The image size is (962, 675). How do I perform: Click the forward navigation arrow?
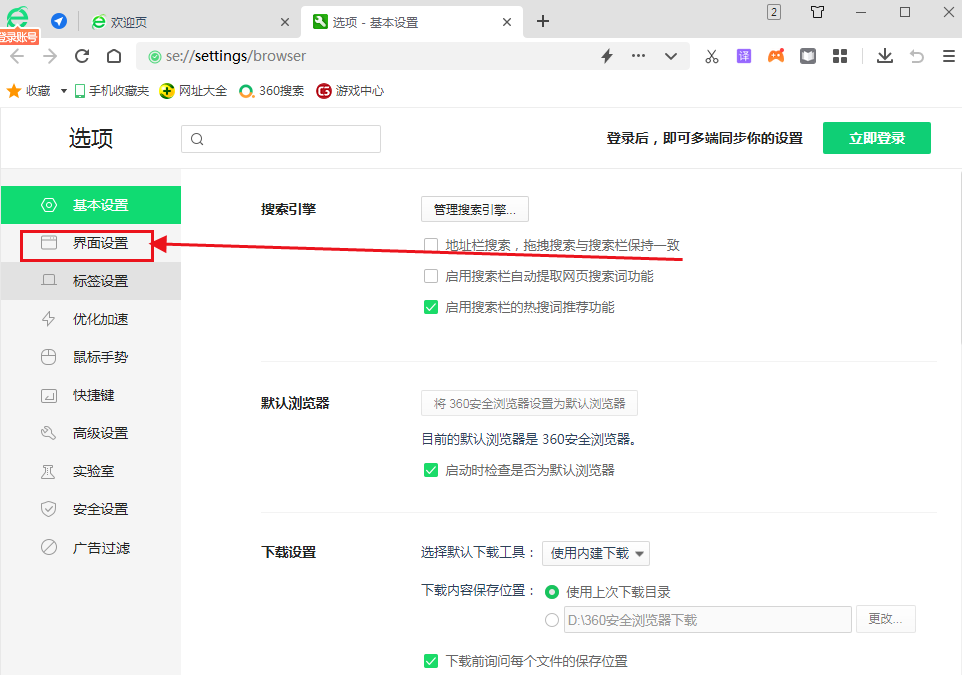[x=50, y=56]
